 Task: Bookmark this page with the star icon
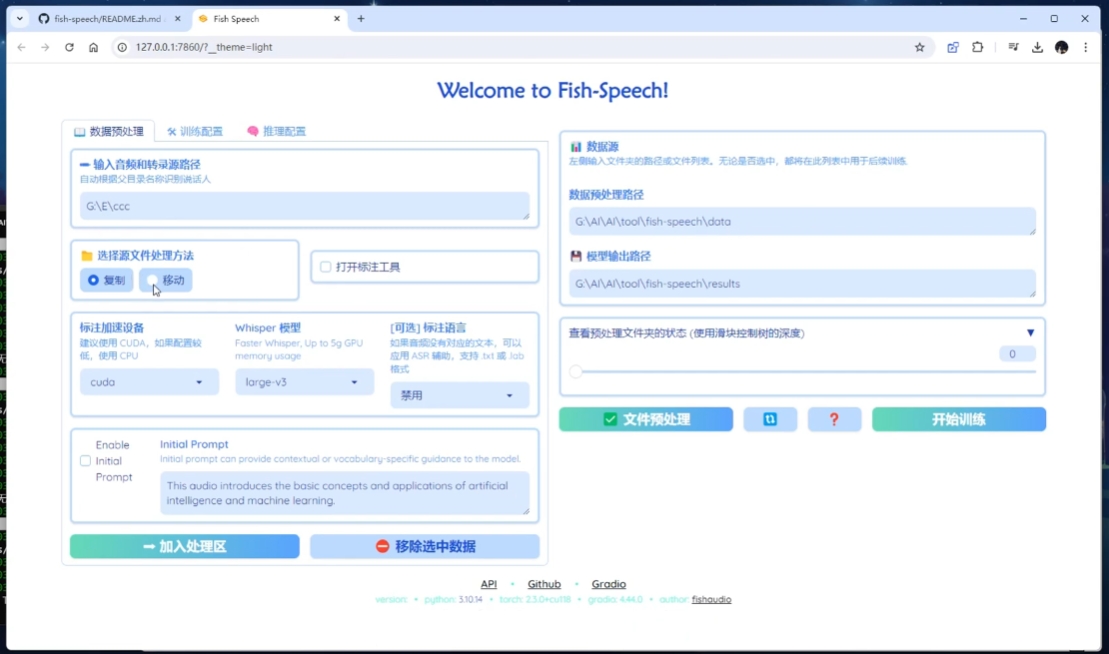pos(919,47)
